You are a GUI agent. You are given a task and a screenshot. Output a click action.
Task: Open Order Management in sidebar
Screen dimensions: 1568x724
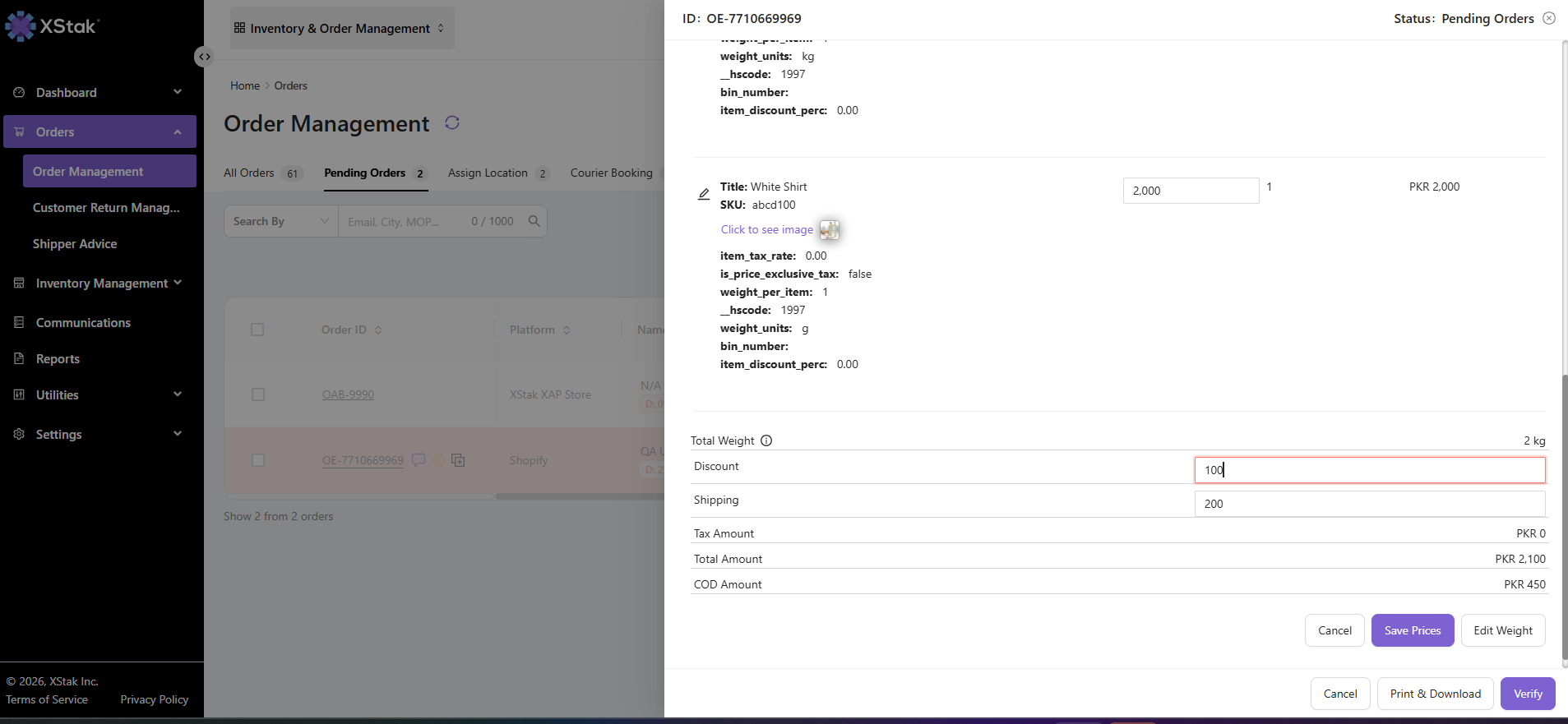109,171
